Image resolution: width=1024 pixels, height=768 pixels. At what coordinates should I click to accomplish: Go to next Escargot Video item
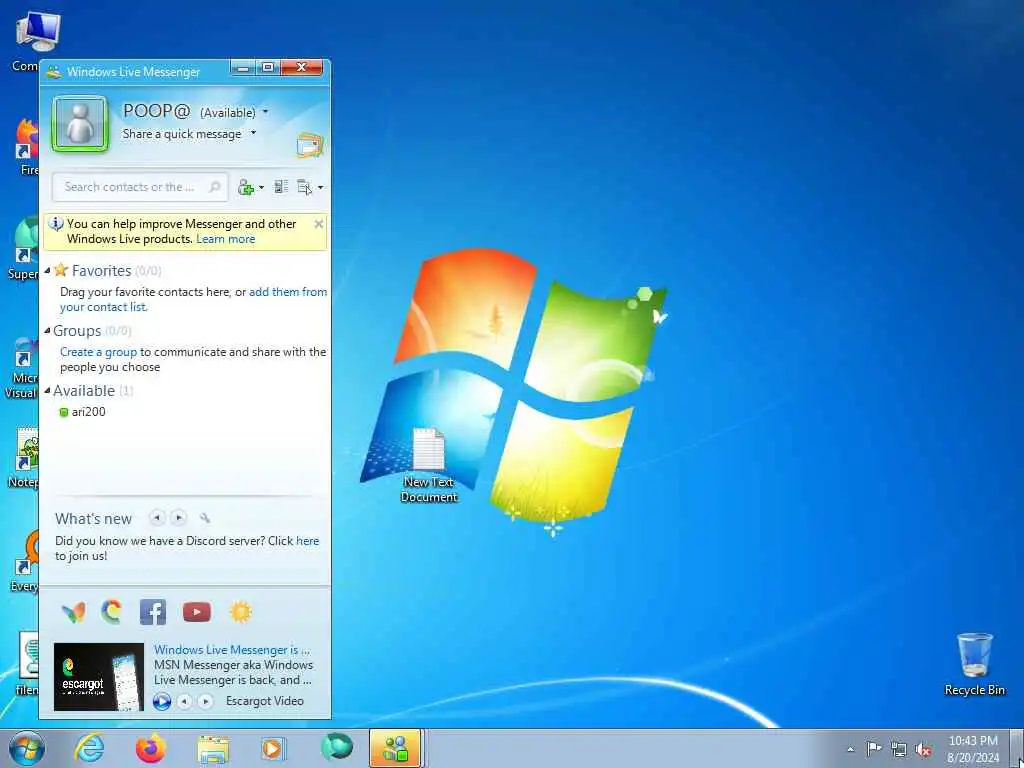point(206,701)
